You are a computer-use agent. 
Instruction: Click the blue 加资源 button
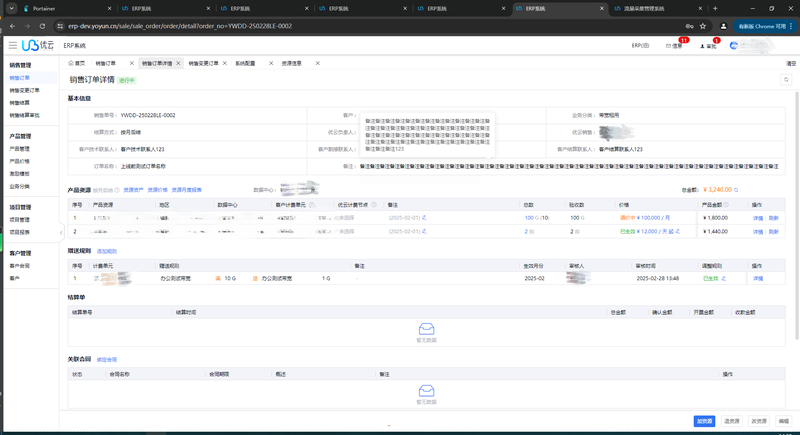[704, 421]
